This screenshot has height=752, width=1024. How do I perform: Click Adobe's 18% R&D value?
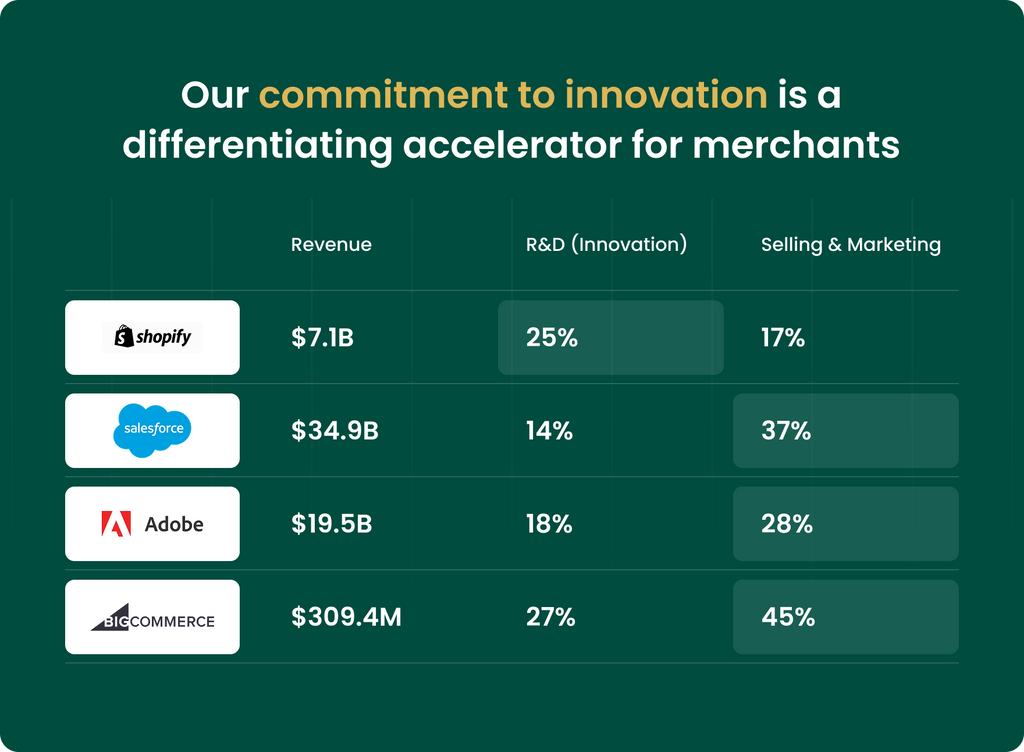click(x=549, y=524)
